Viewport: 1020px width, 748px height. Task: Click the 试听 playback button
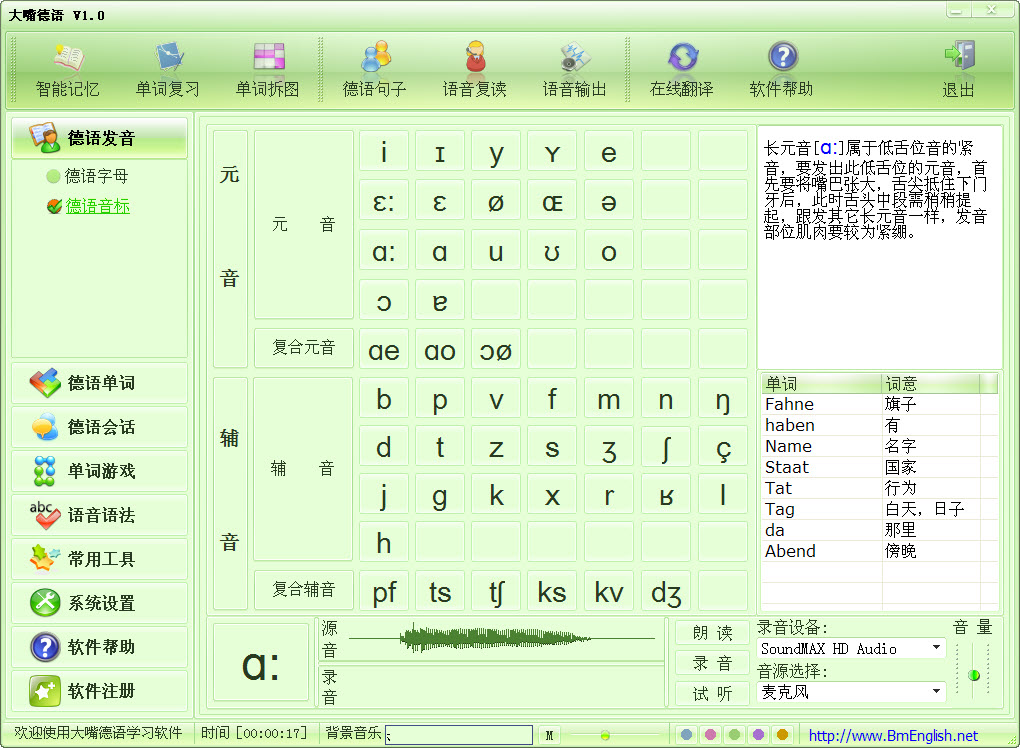pos(712,694)
